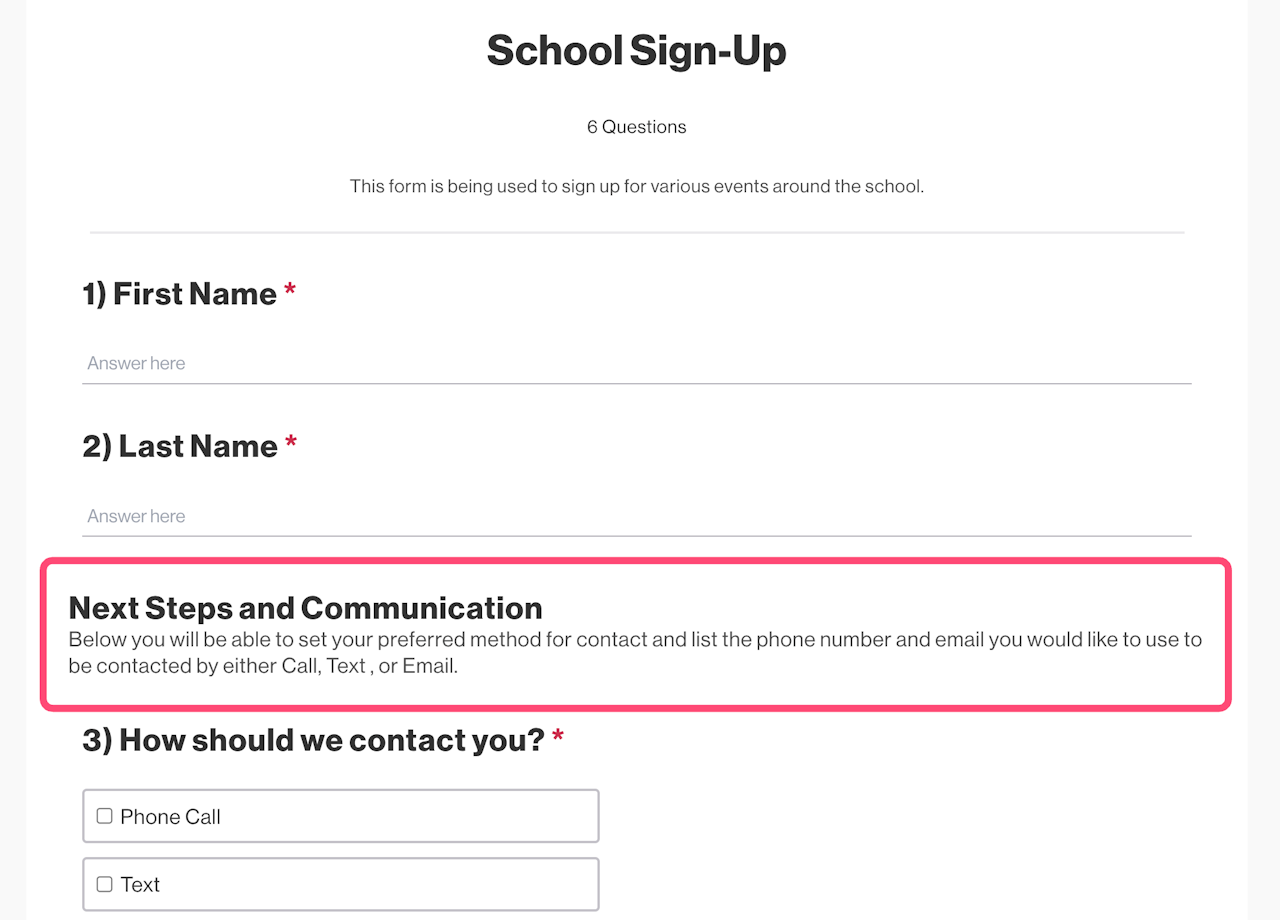1280x920 pixels.
Task: Click the red asterisk beside Last Name
Action: pos(291,444)
